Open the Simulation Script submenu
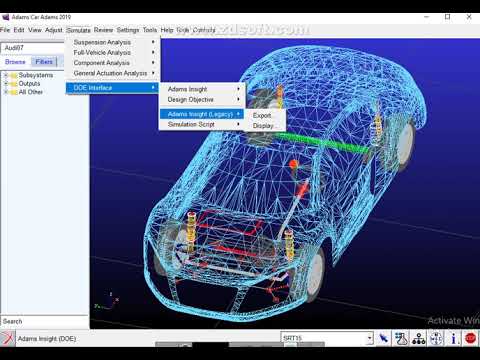Viewport: 480px width, 360px height. pyautogui.click(x=202, y=124)
